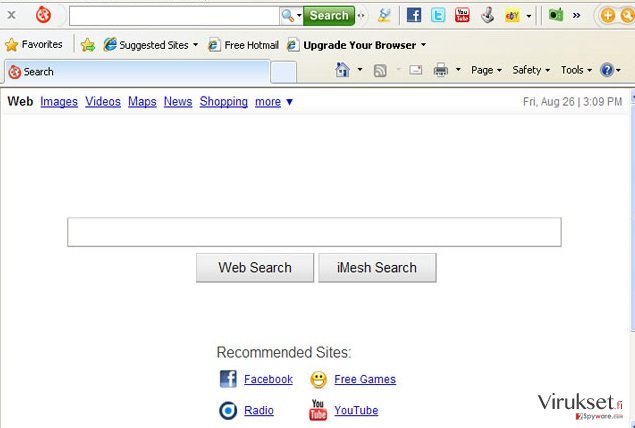Click the green radio toolbar icon
Screen dimensions: 635x428
[x=556, y=15]
